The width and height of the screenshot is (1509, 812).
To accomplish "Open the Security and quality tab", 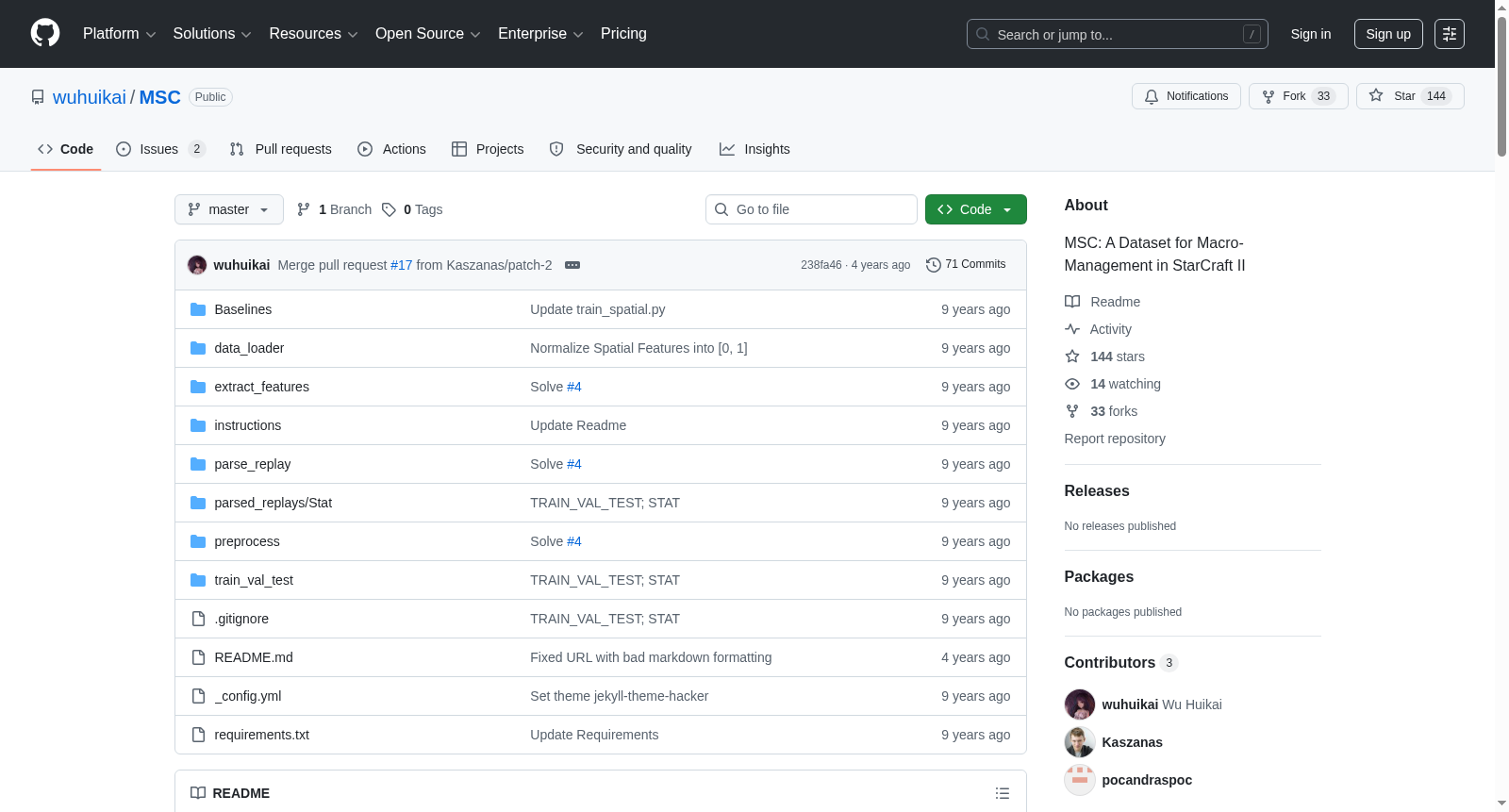I will (x=621, y=149).
